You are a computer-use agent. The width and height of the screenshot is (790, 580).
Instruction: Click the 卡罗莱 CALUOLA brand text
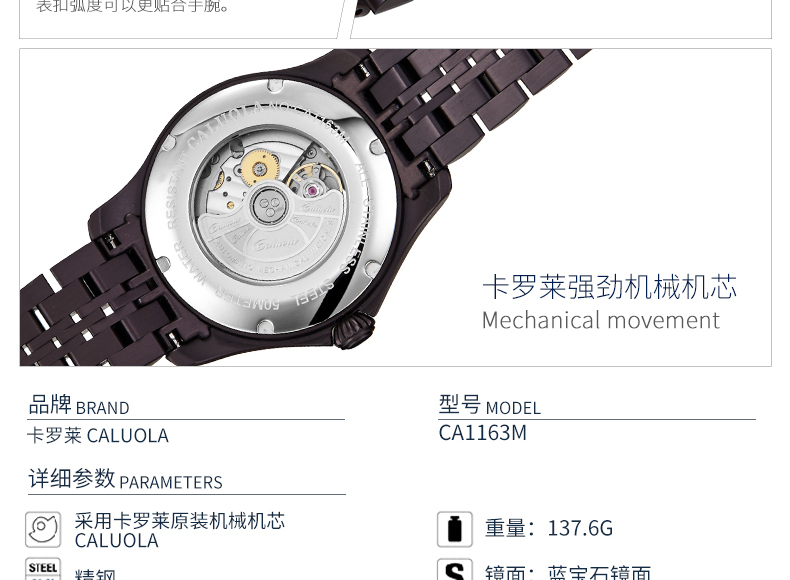(x=98, y=436)
